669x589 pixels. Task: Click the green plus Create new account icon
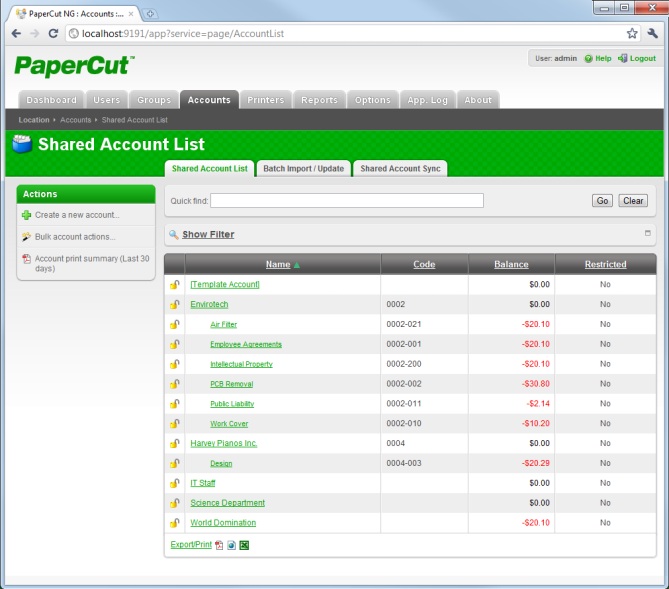click(26, 215)
